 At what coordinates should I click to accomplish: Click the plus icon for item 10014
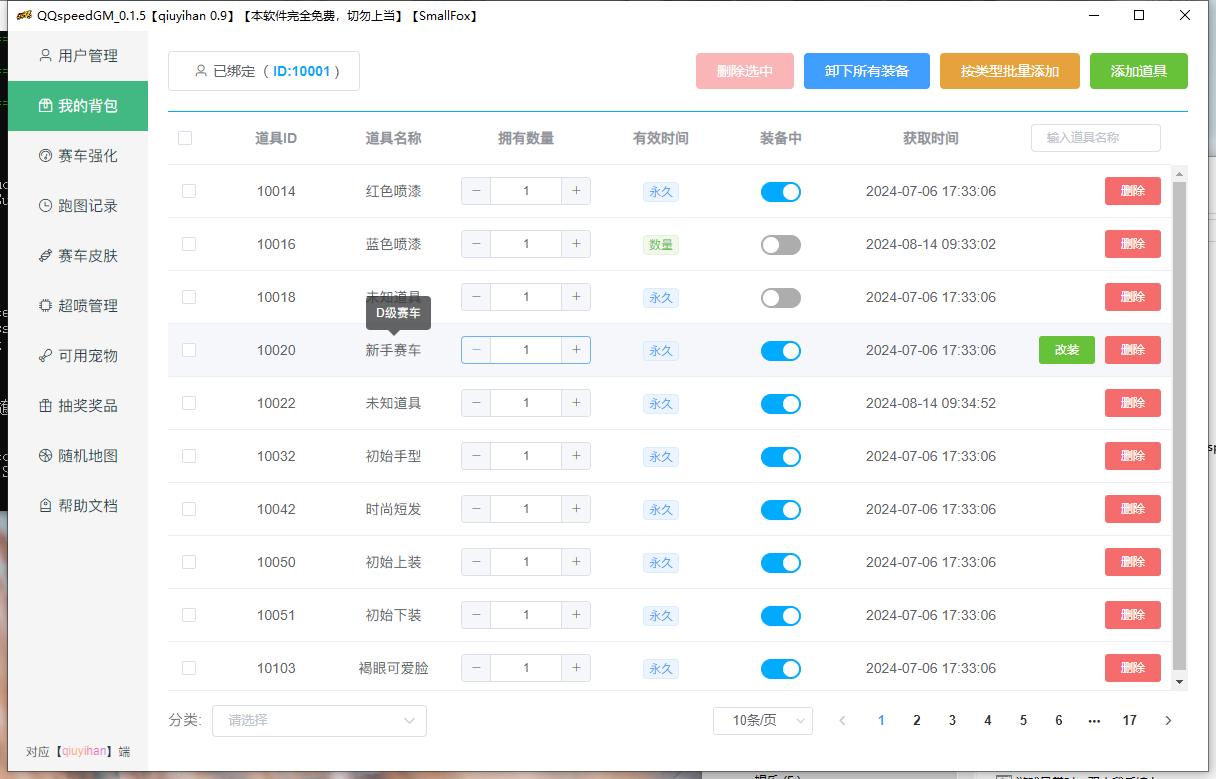coord(576,191)
